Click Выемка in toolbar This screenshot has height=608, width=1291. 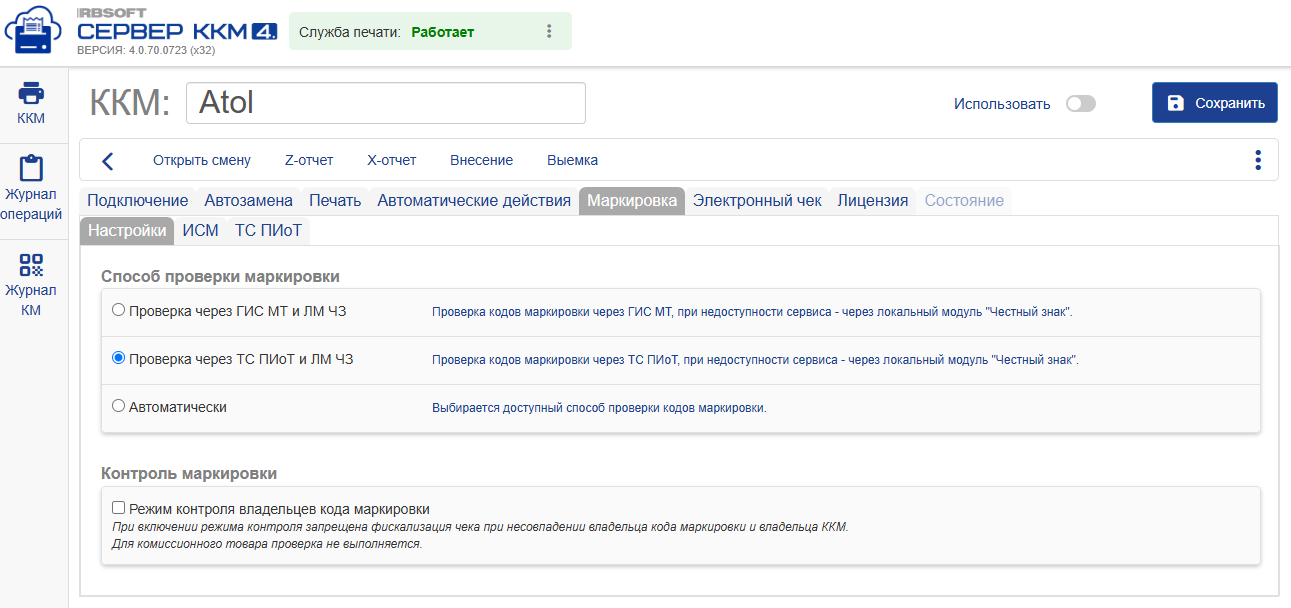[x=573, y=160]
